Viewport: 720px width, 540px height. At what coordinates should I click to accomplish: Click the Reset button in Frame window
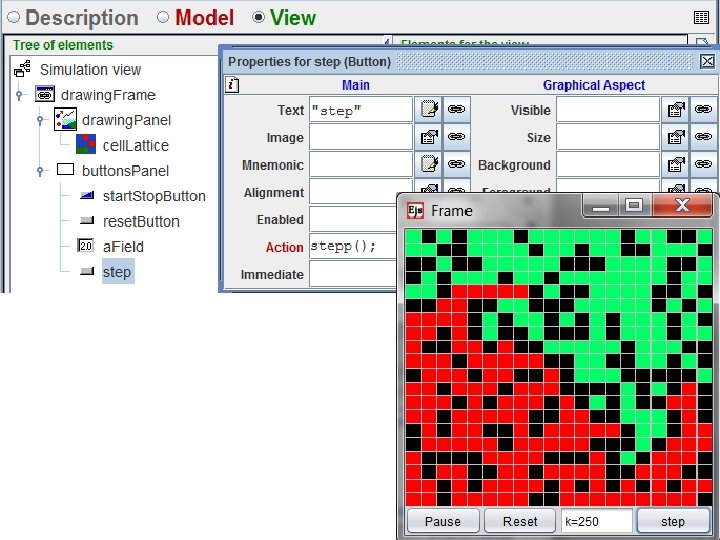[520, 521]
